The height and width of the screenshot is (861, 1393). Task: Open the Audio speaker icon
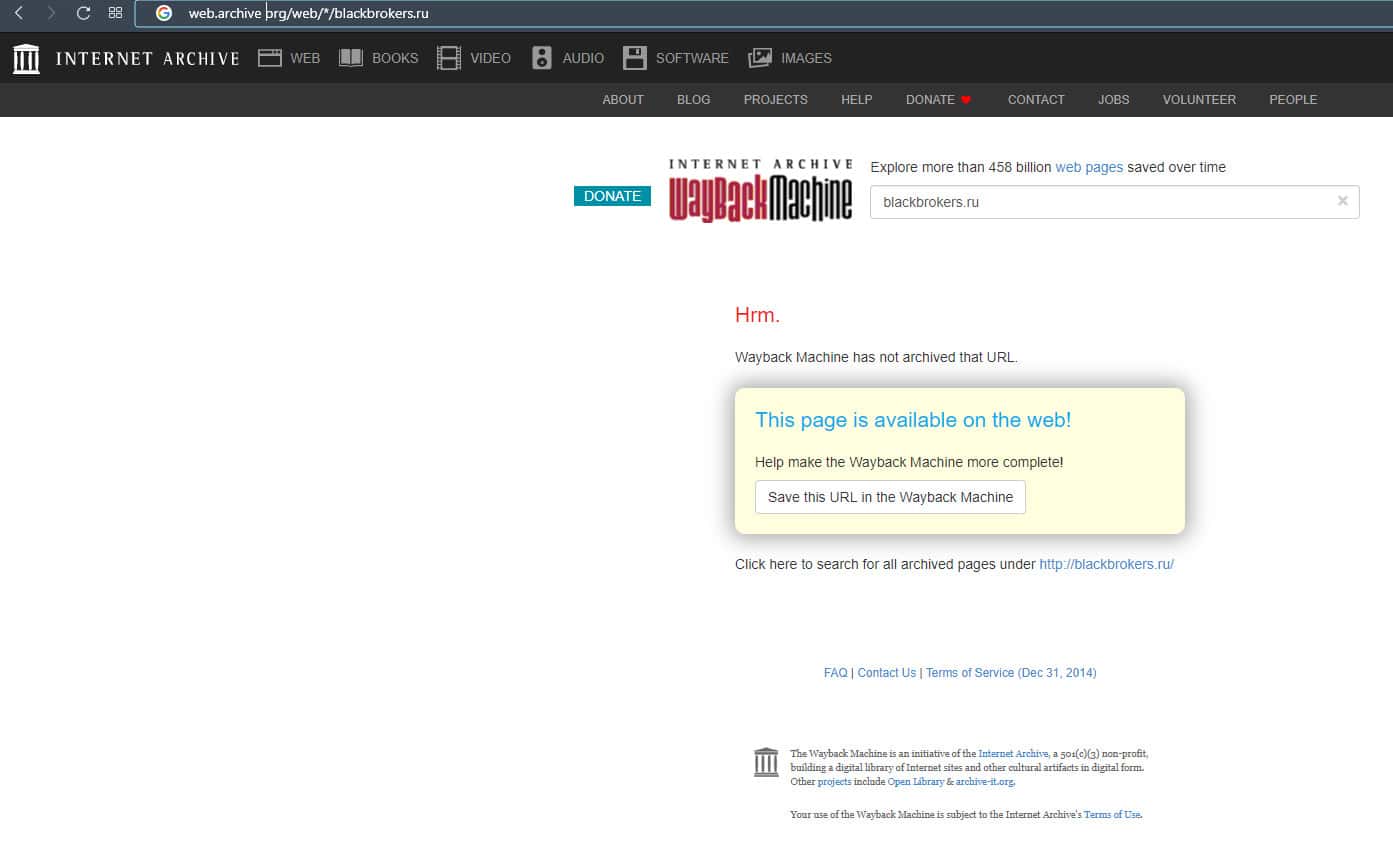[542, 58]
